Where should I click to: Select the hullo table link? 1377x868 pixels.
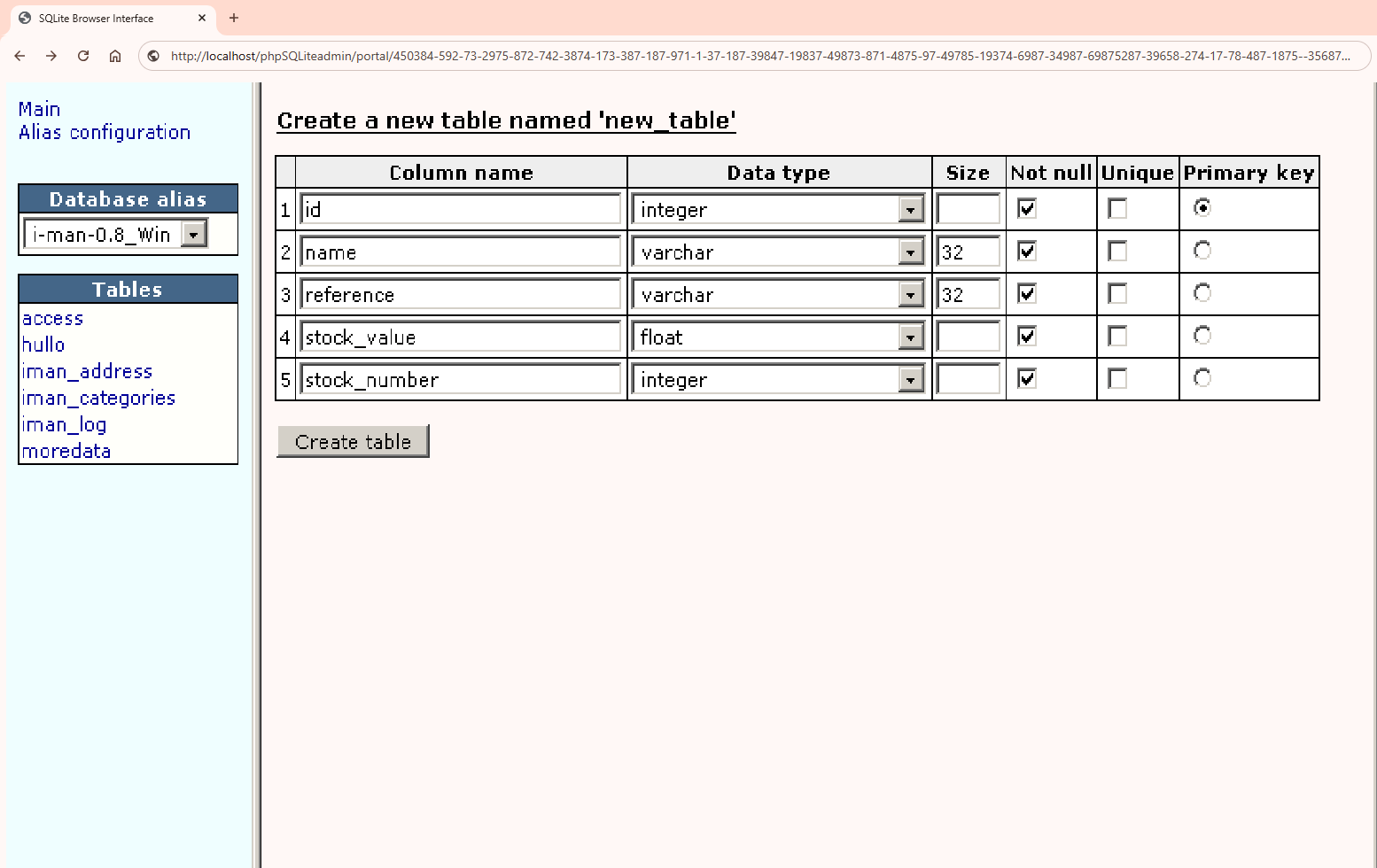[43, 345]
